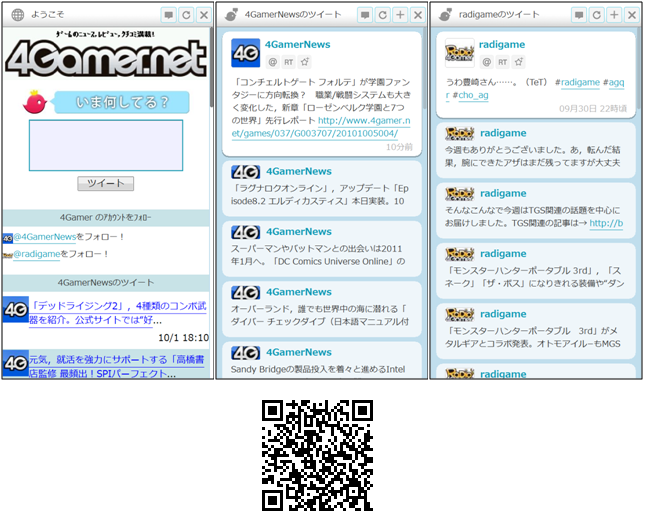Click 4Gamer のアカウントをフォロー section header
The image size is (645, 520).
point(106,218)
